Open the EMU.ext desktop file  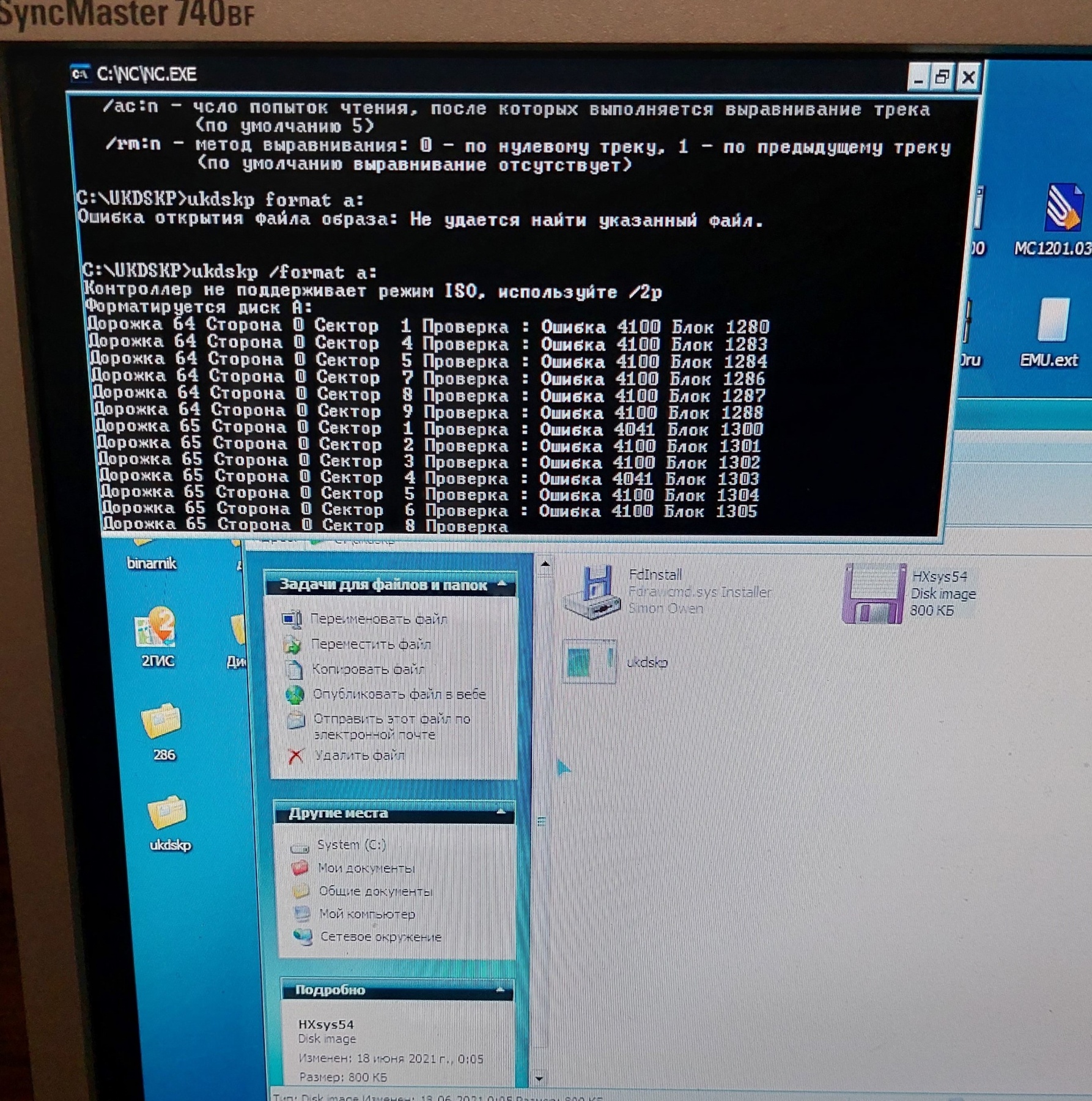(x=1053, y=321)
